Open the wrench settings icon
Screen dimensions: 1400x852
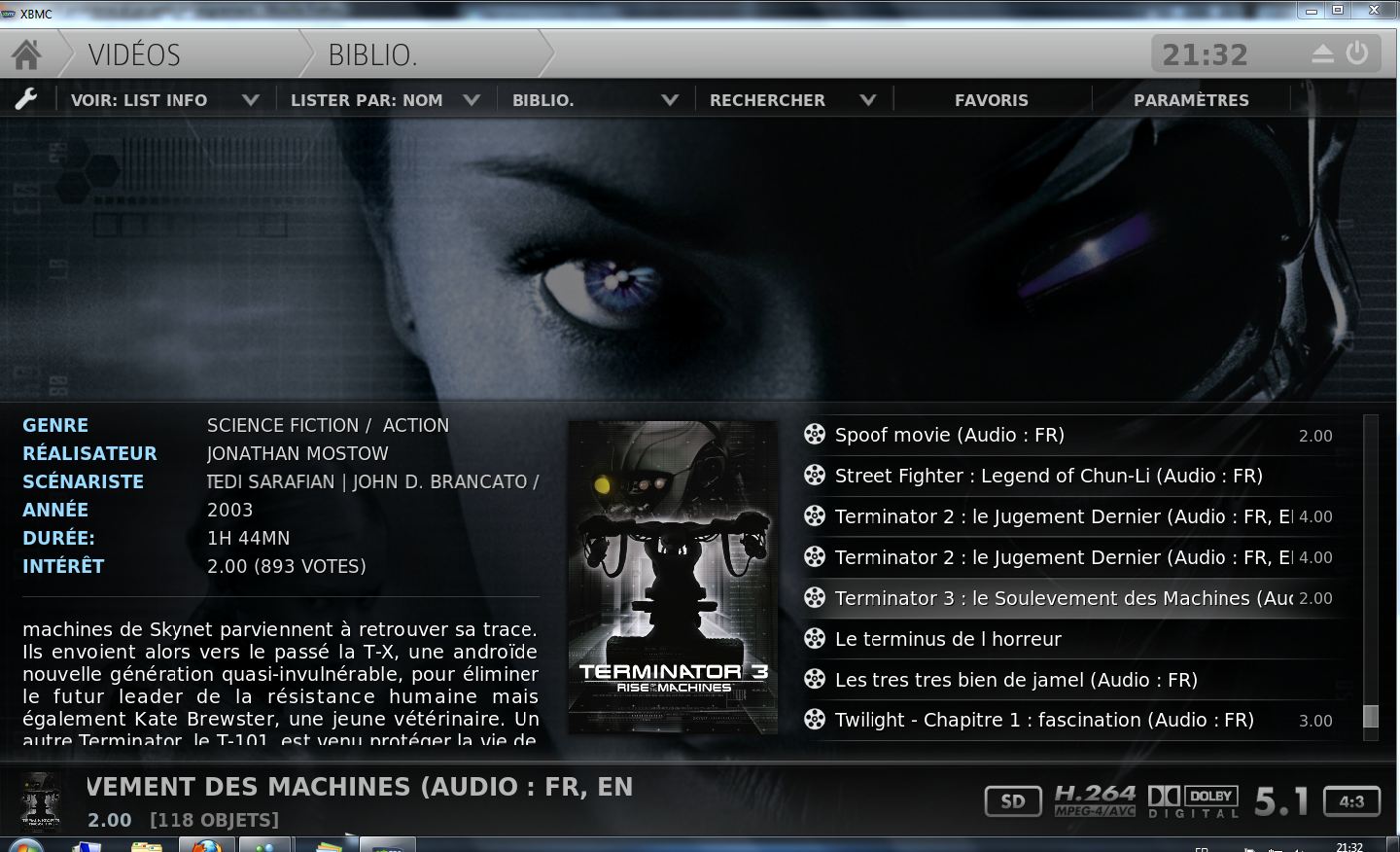(x=26, y=99)
